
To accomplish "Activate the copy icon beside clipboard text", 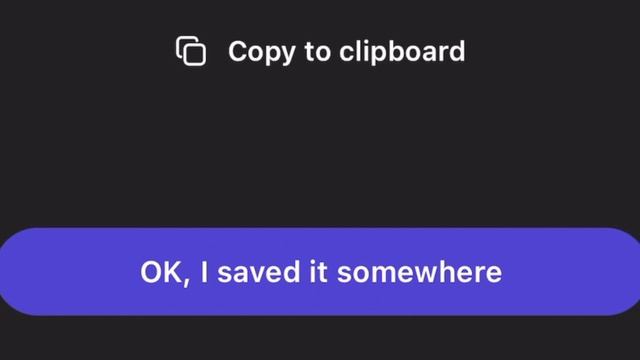I will (191, 51).
